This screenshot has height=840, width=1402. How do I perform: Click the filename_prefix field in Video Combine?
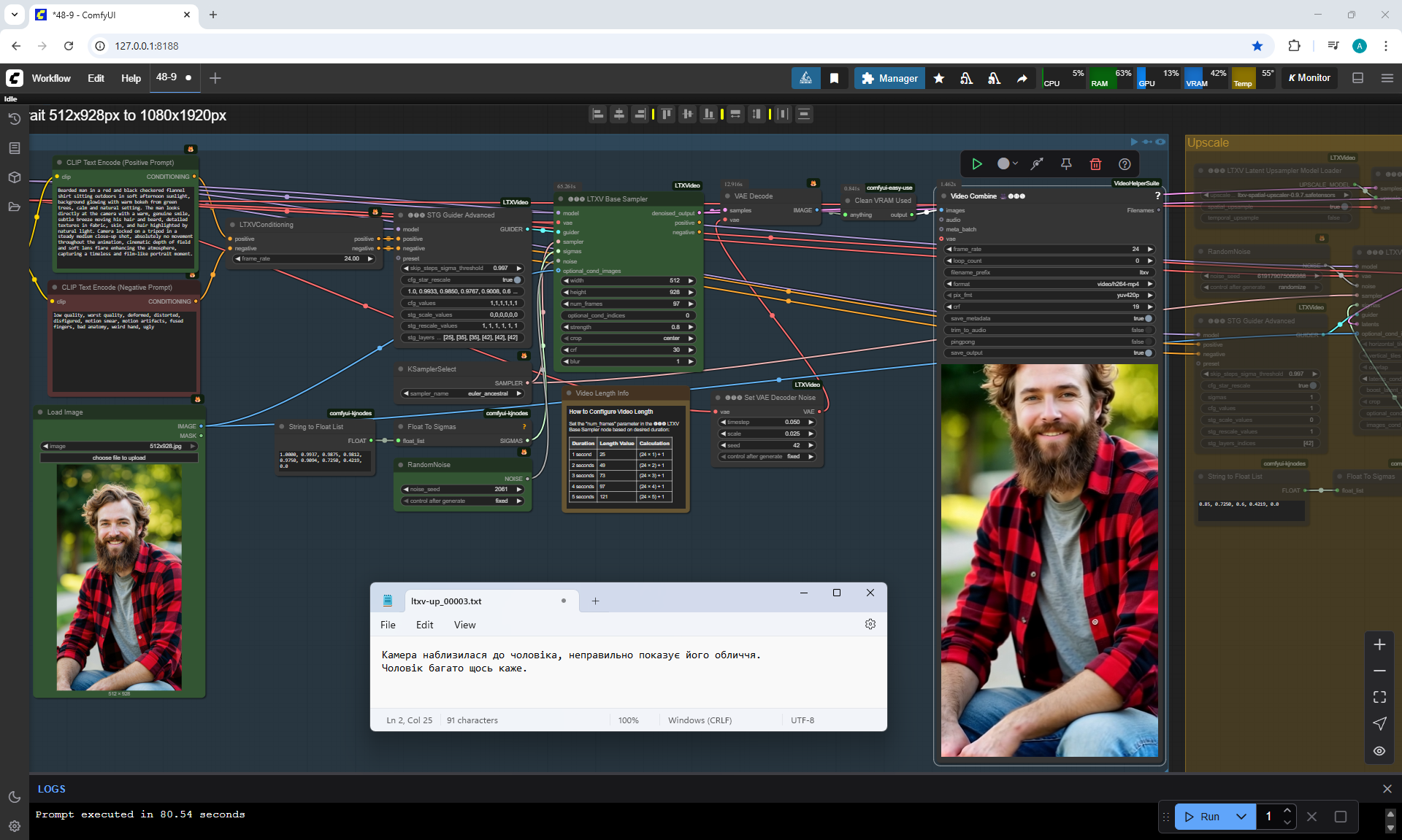(1049, 272)
